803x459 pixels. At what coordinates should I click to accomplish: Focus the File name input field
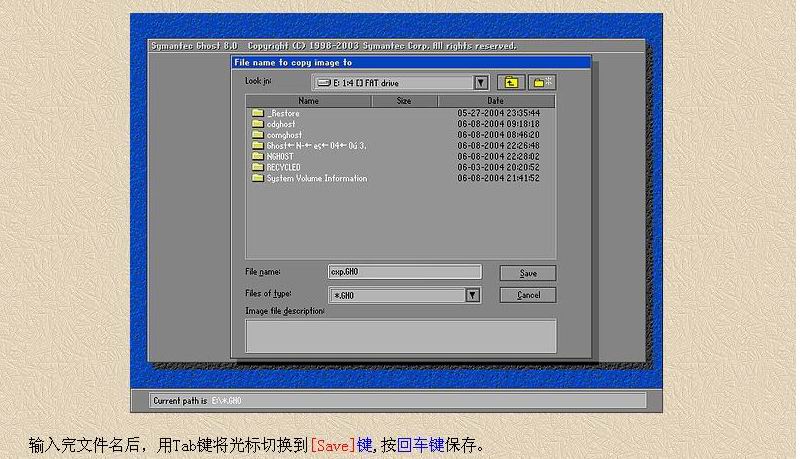(x=405, y=272)
